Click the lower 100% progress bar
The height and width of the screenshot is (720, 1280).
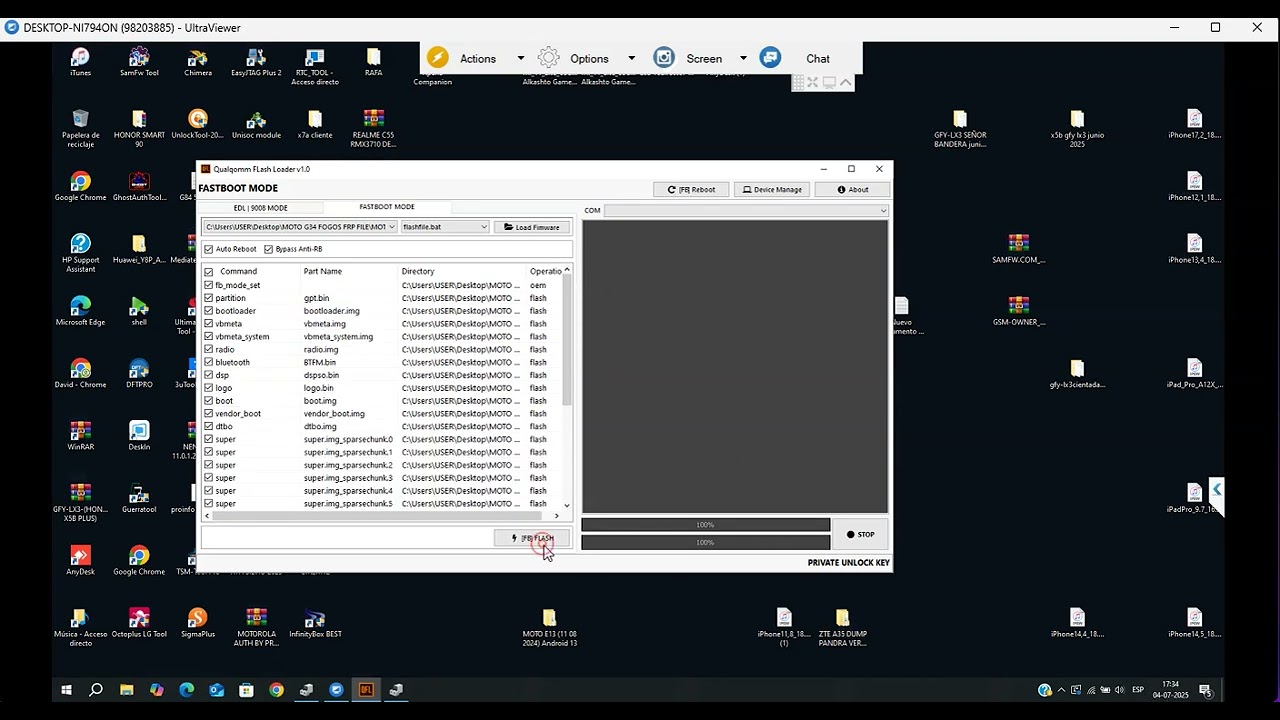705,543
